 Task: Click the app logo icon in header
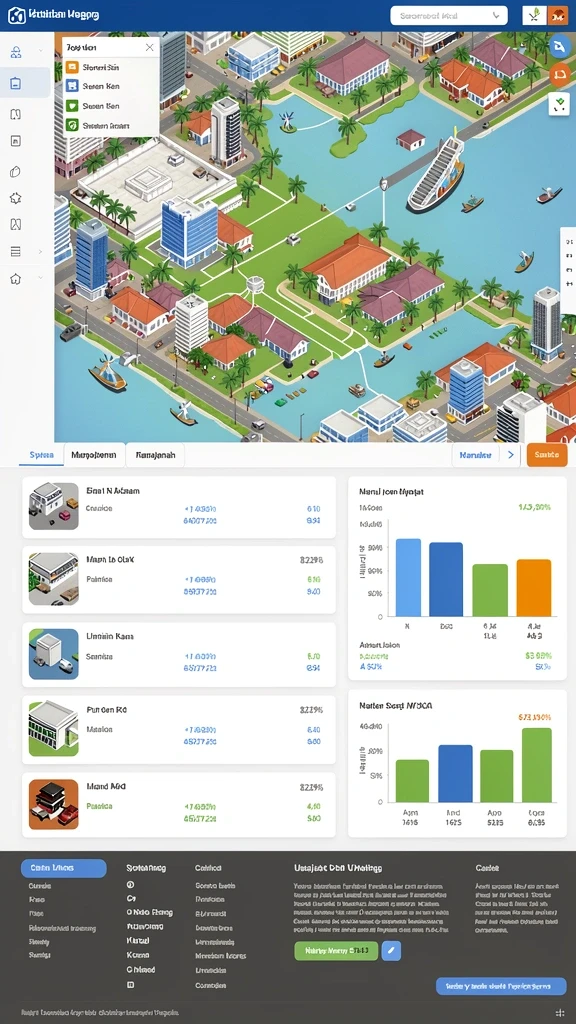16,16
